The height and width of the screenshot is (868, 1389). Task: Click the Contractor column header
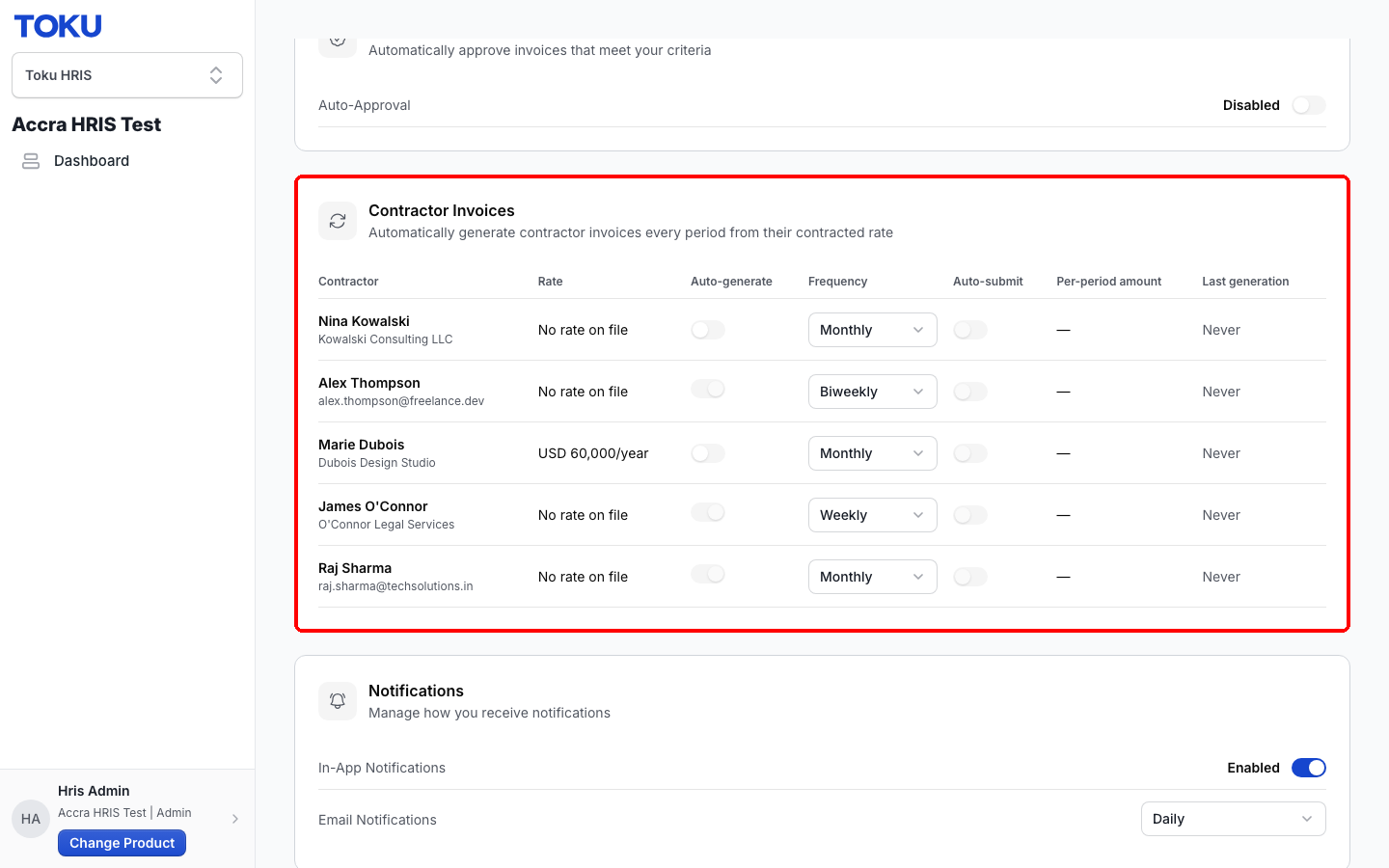[x=348, y=282]
